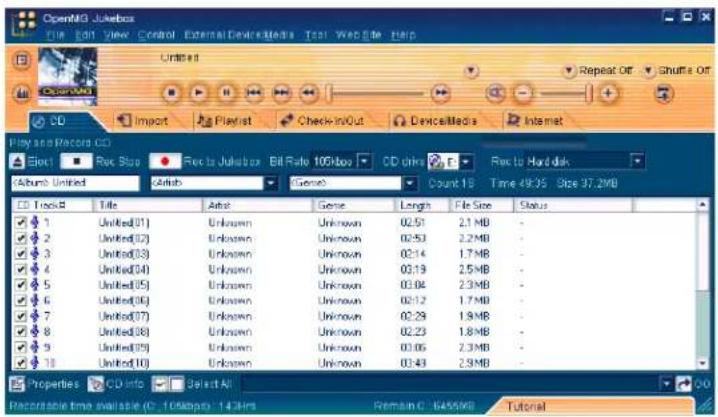Click Rec to Jukebox red record button
The width and height of the screenshot is (718, 417).
(165, 162)
